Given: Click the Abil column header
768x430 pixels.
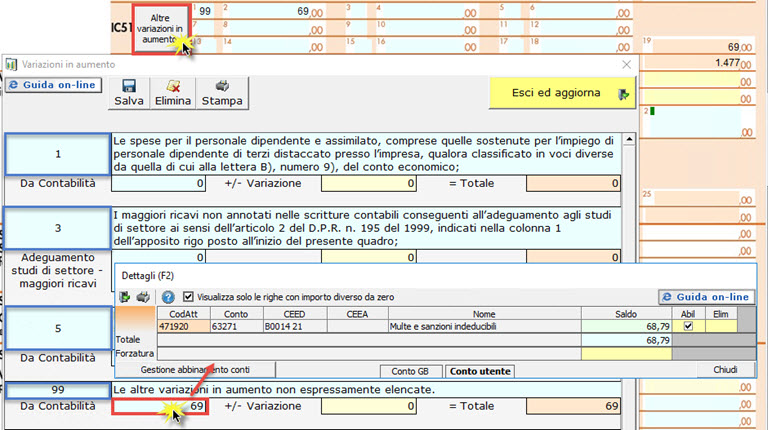Looking at the screenshot, I should coord(688,314).
